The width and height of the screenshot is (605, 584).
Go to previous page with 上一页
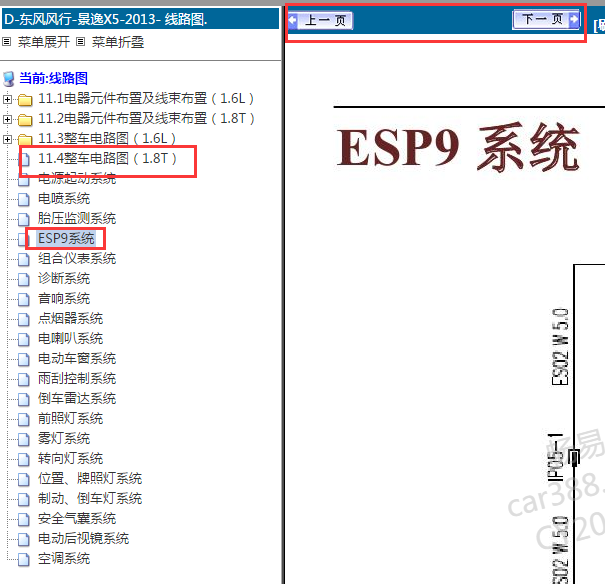coord(320,20)
